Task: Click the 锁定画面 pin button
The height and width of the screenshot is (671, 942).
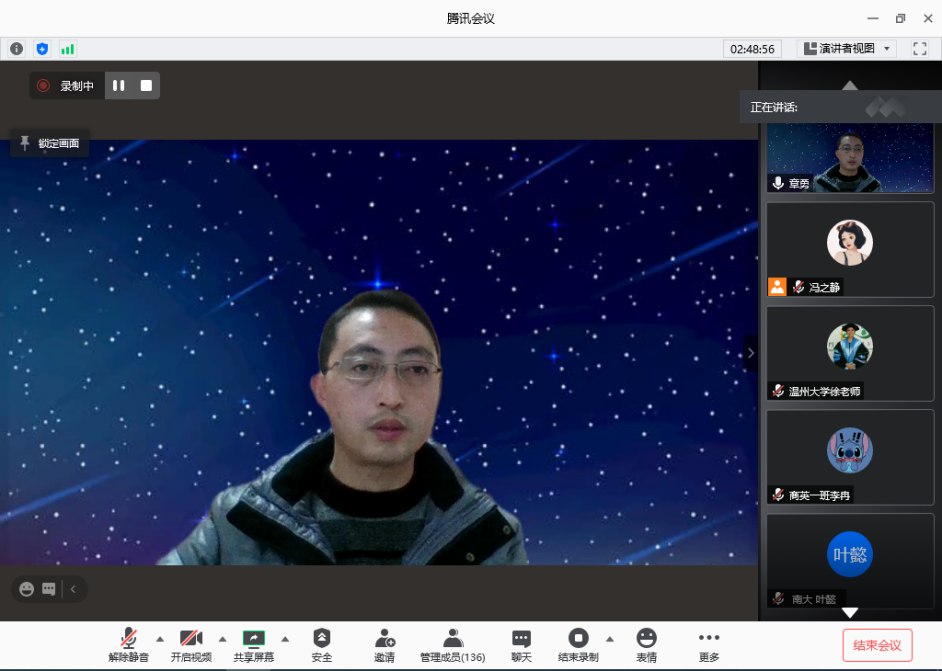Action: 50,143
